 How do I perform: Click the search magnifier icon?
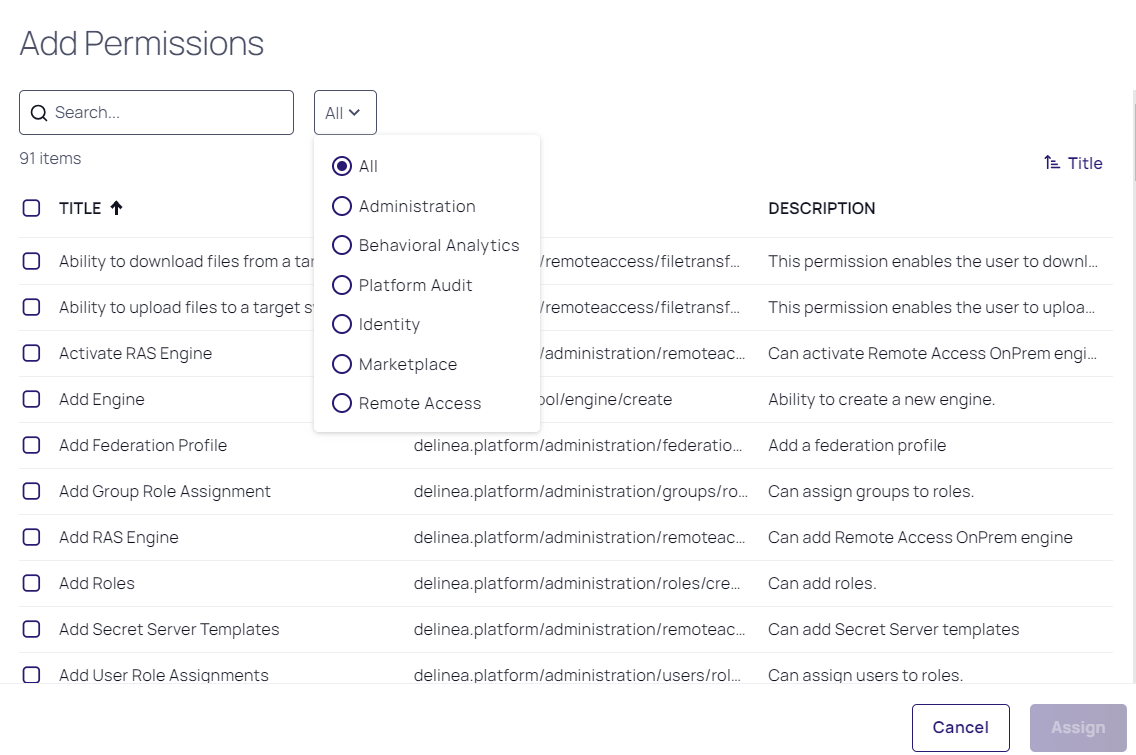pyautogui.click(x=39, y=113)
